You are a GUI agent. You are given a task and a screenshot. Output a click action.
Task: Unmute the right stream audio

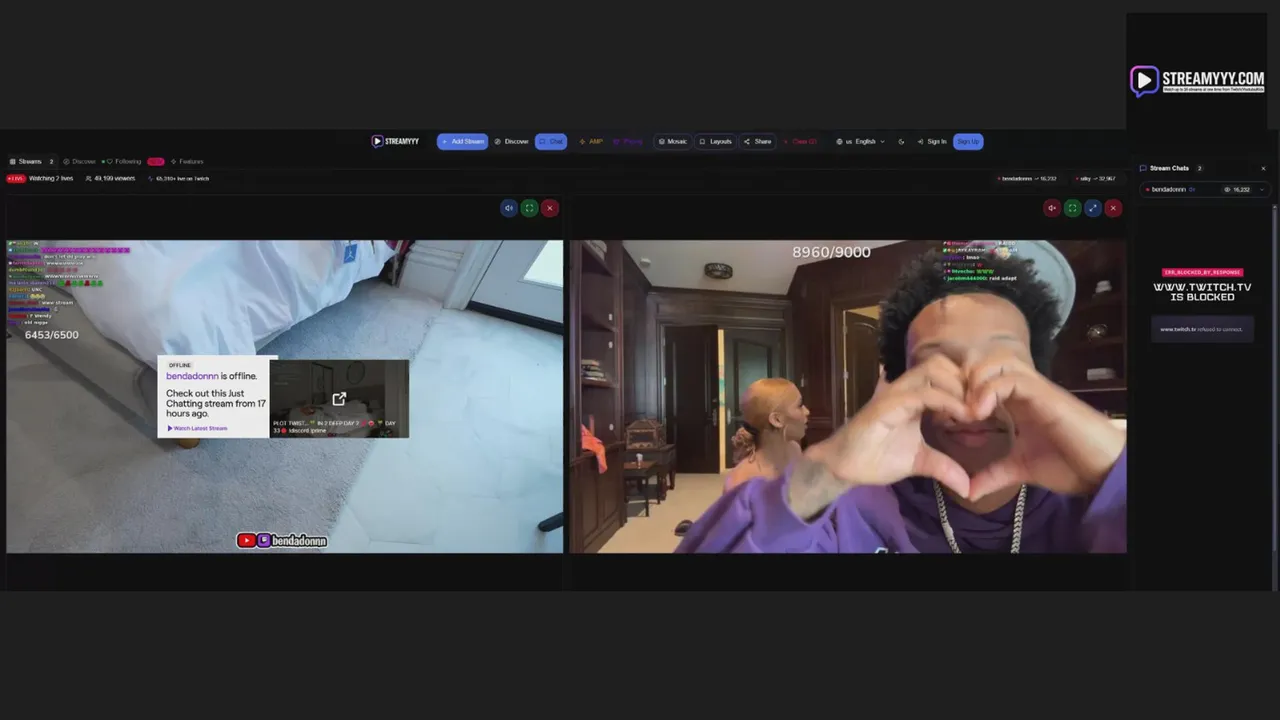(1052, 208)
